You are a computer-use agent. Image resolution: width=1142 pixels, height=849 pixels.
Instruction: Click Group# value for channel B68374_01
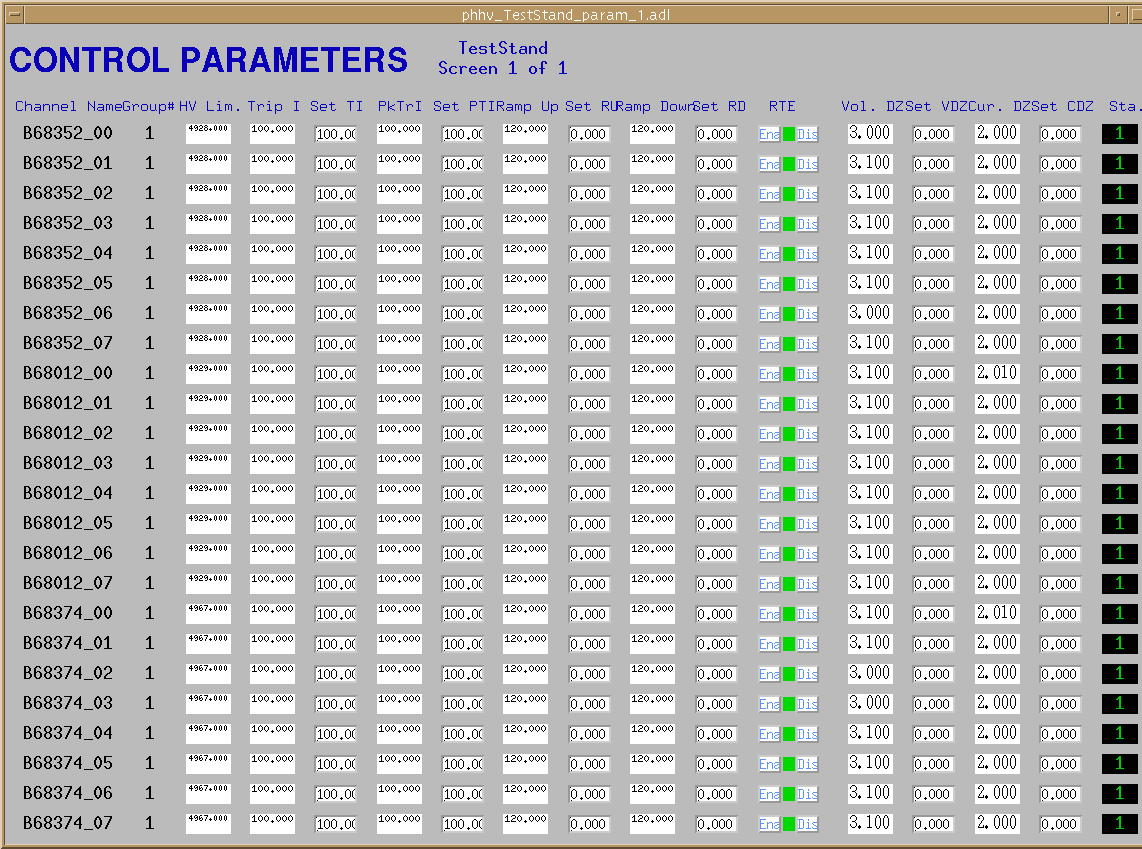point(149,644)
